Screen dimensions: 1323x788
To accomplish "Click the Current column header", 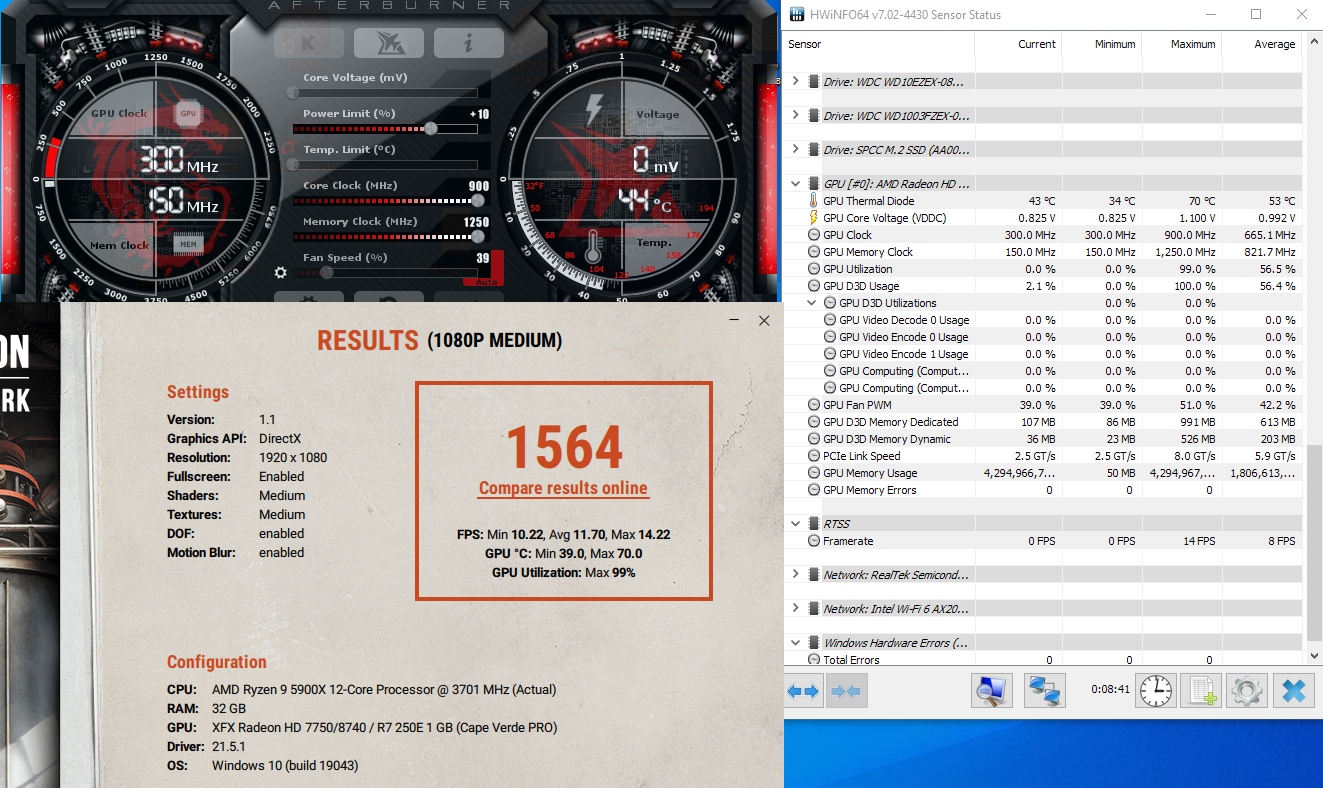I will pyautogui.click(x=1018, y=44).
